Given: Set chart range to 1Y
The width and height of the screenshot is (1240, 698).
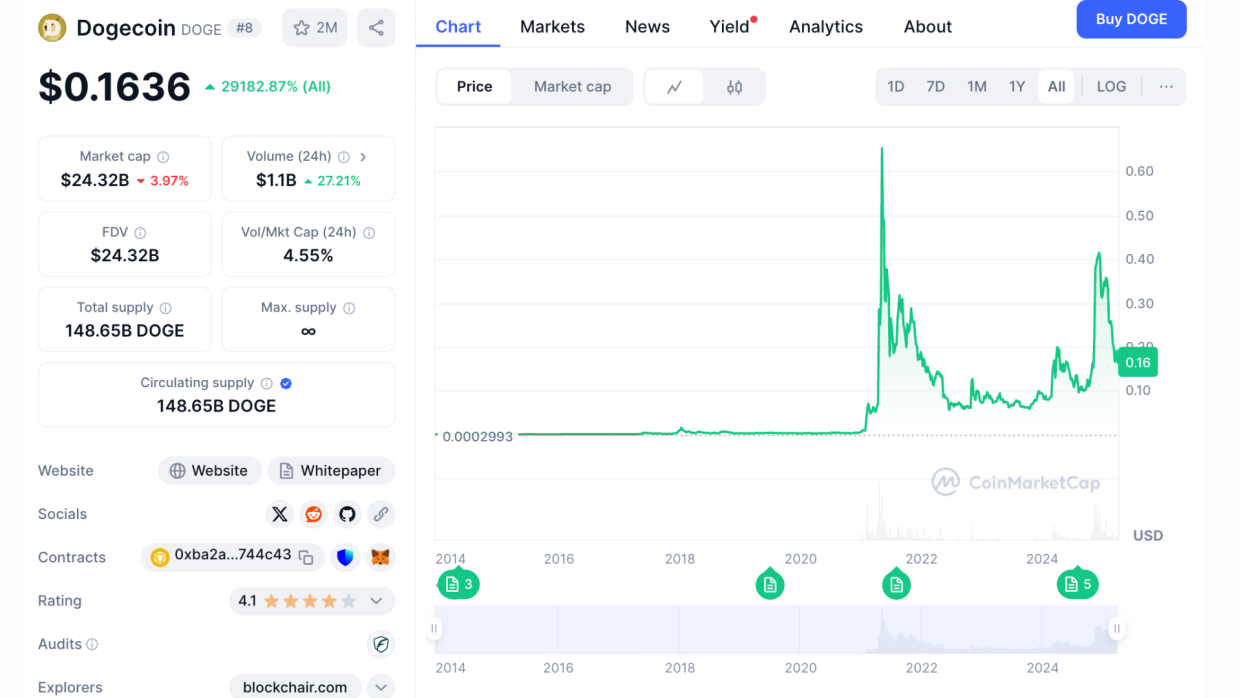Looking at the screenshot, I should click(x=1017, y=87).
